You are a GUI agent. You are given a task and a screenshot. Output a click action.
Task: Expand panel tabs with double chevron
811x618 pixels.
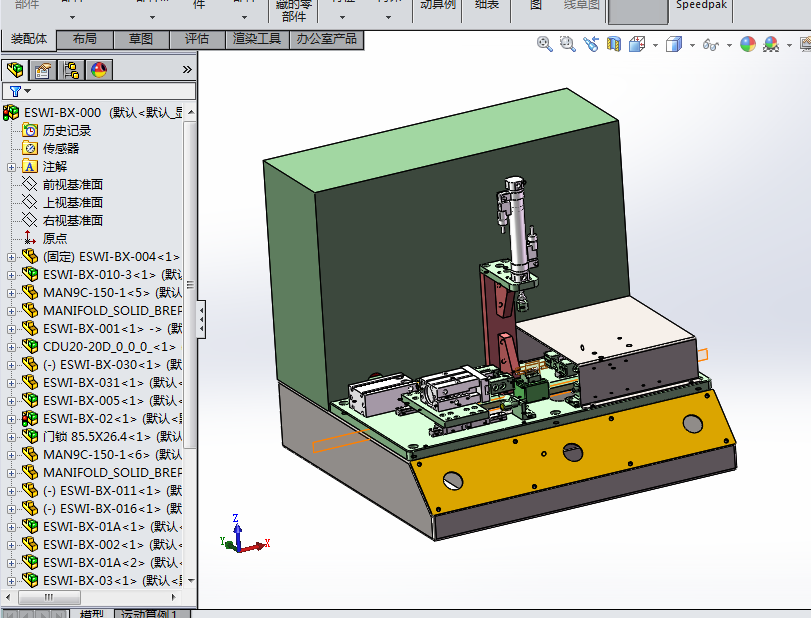[187, 70]
